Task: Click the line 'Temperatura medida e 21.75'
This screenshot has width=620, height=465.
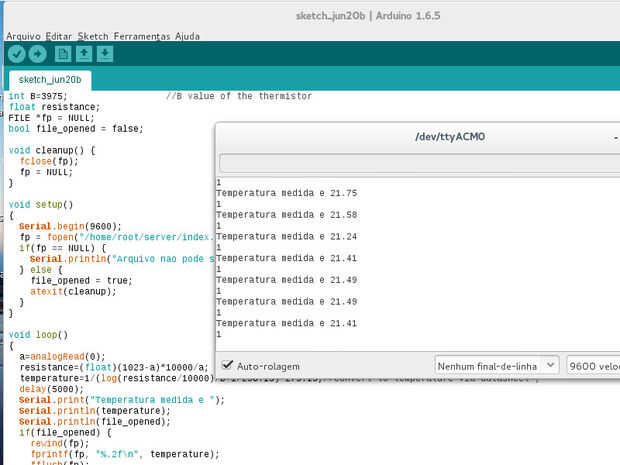Action: (286, 193)
